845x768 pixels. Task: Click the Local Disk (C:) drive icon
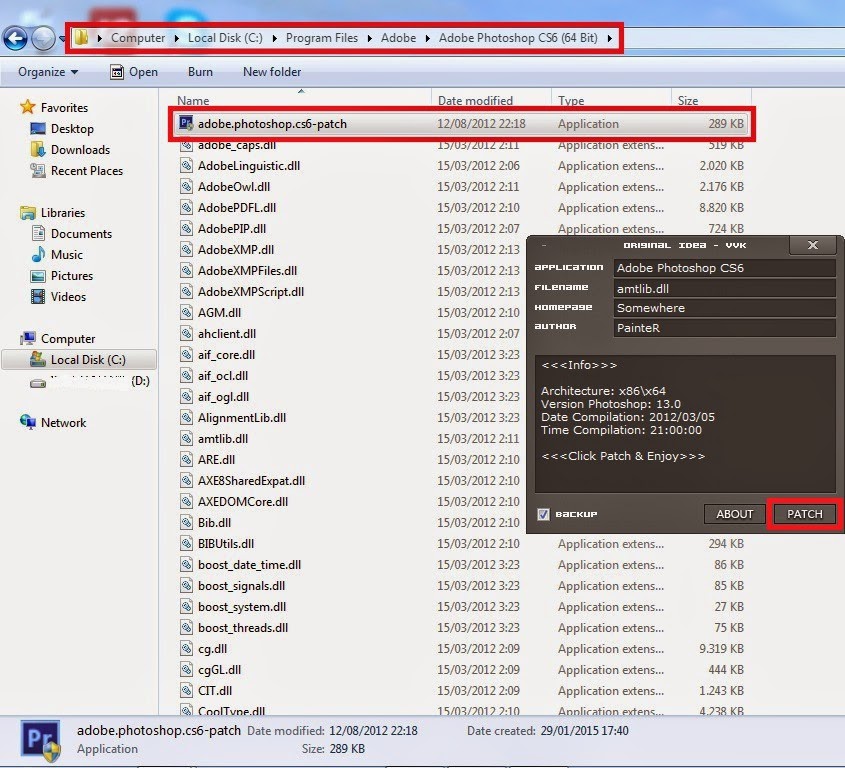click(38, 359)
